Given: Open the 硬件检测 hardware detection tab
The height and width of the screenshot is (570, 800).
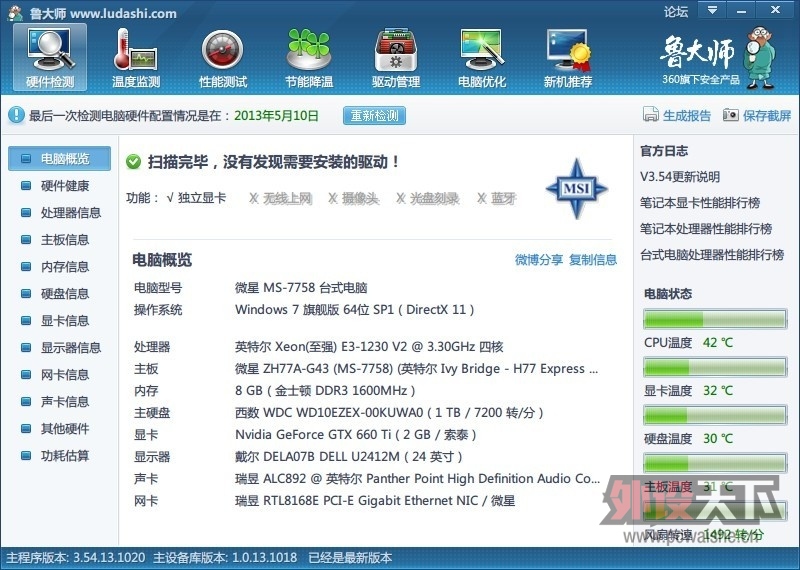Looking at the screenshot, I should tap(50, 58).
